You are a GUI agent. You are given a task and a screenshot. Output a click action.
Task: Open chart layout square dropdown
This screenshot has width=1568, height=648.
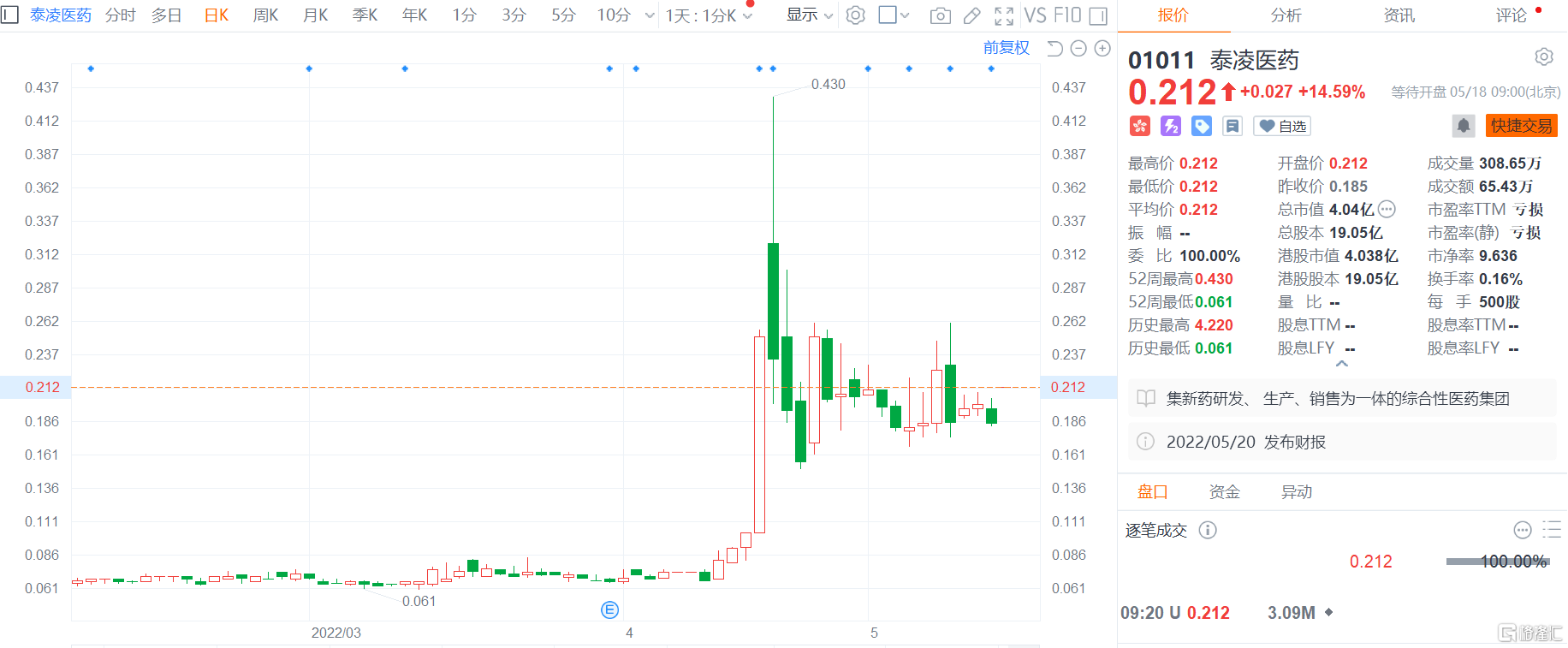894,15
